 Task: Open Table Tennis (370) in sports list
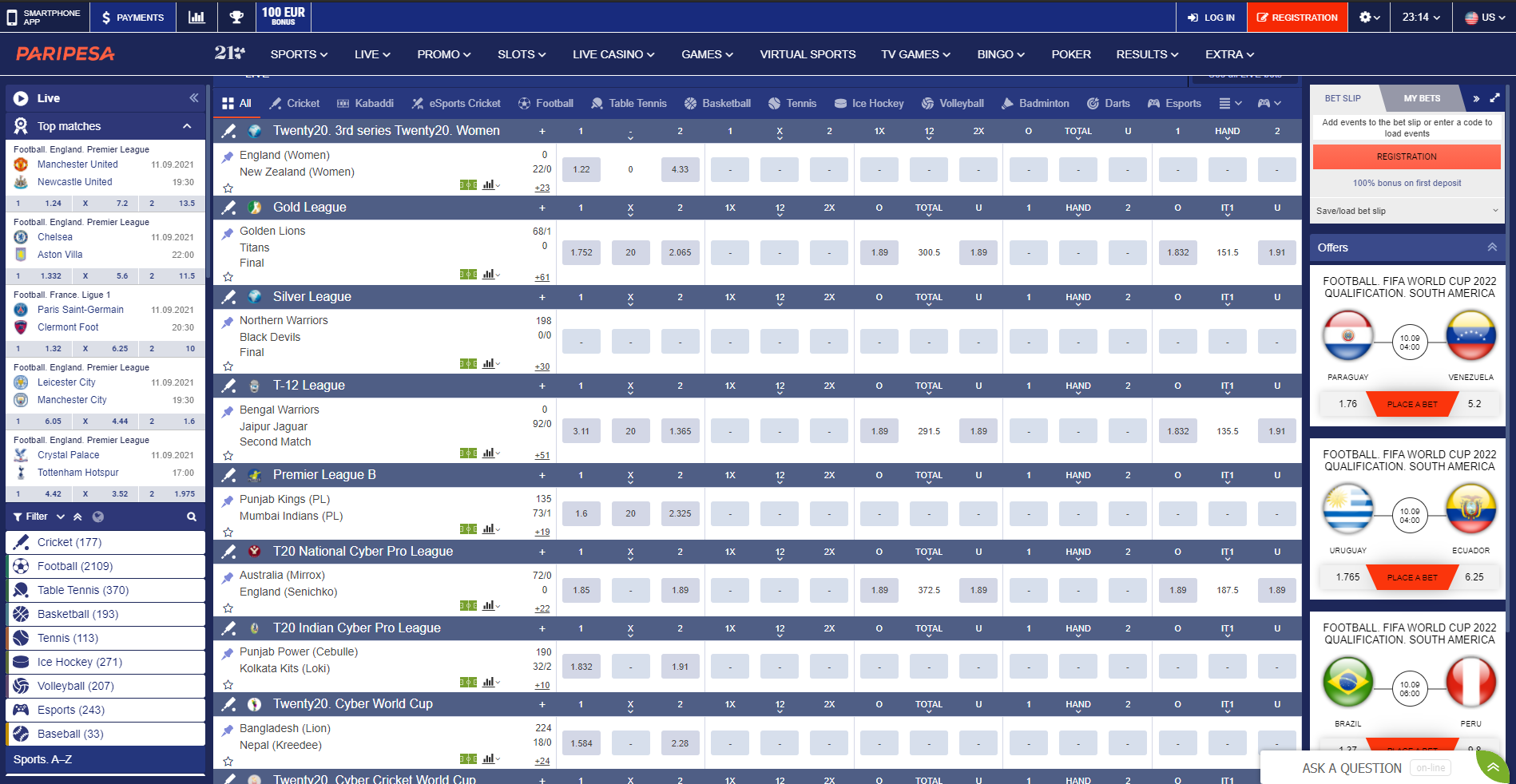(106, 590)
